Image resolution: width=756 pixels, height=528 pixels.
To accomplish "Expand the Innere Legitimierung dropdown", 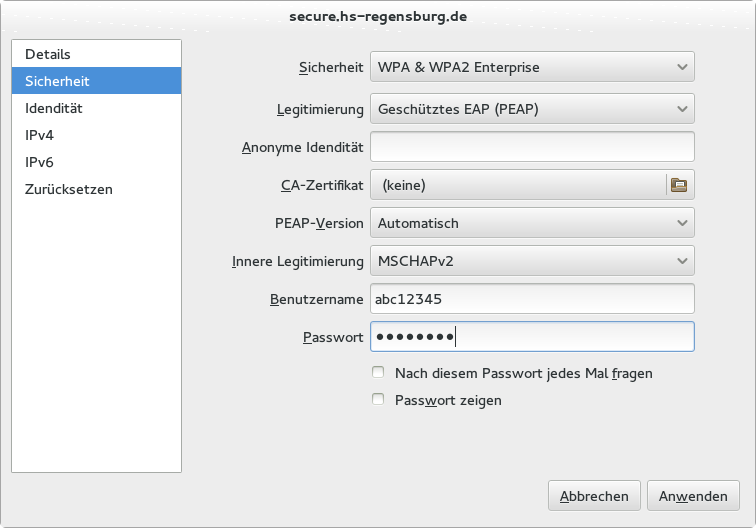I will pos(532,262).
